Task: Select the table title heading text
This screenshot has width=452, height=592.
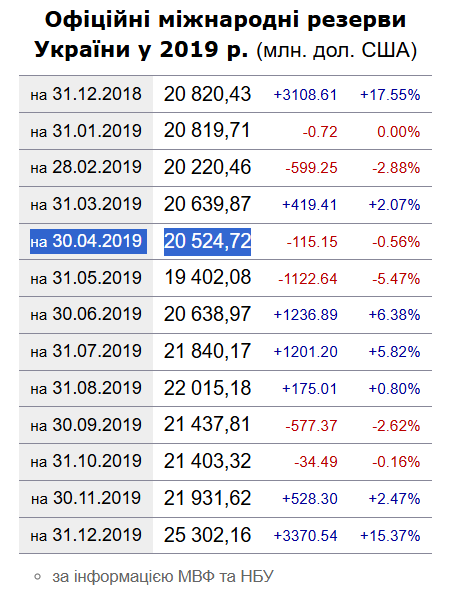Action: [x=225, y=34]
